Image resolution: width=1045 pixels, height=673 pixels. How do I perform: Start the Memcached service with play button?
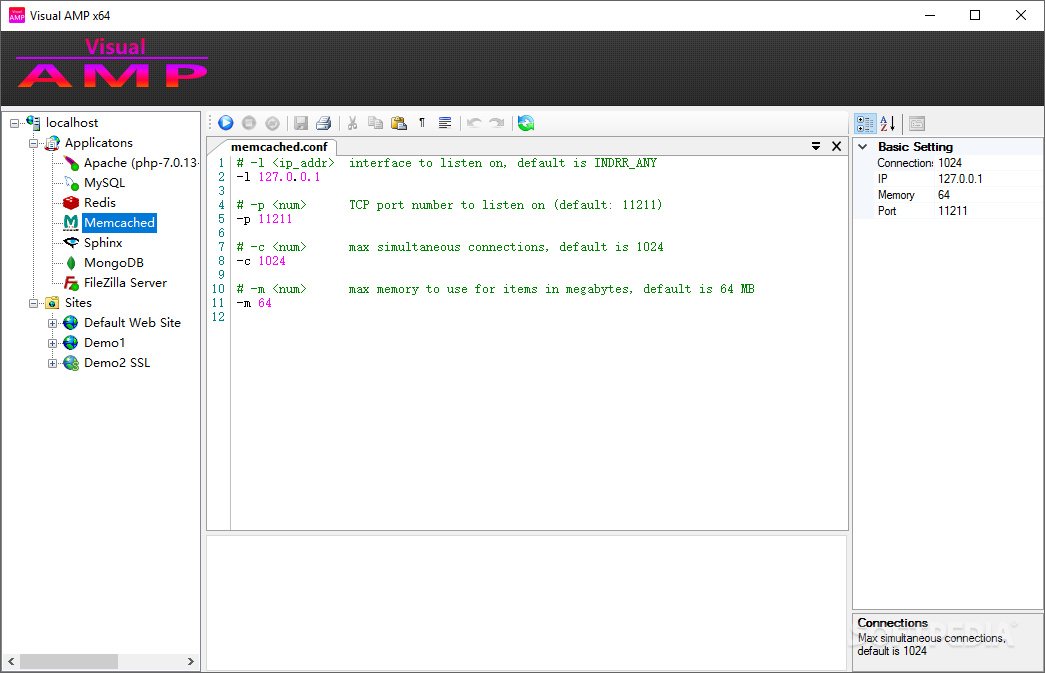click(x=226, y=123)
